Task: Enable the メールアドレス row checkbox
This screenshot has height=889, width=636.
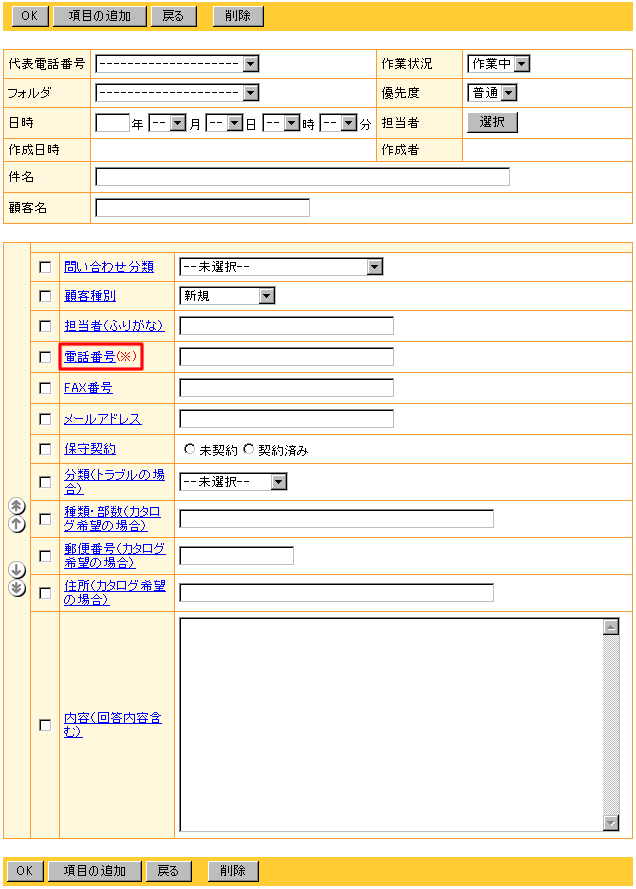Action: (x=45, y=419)
